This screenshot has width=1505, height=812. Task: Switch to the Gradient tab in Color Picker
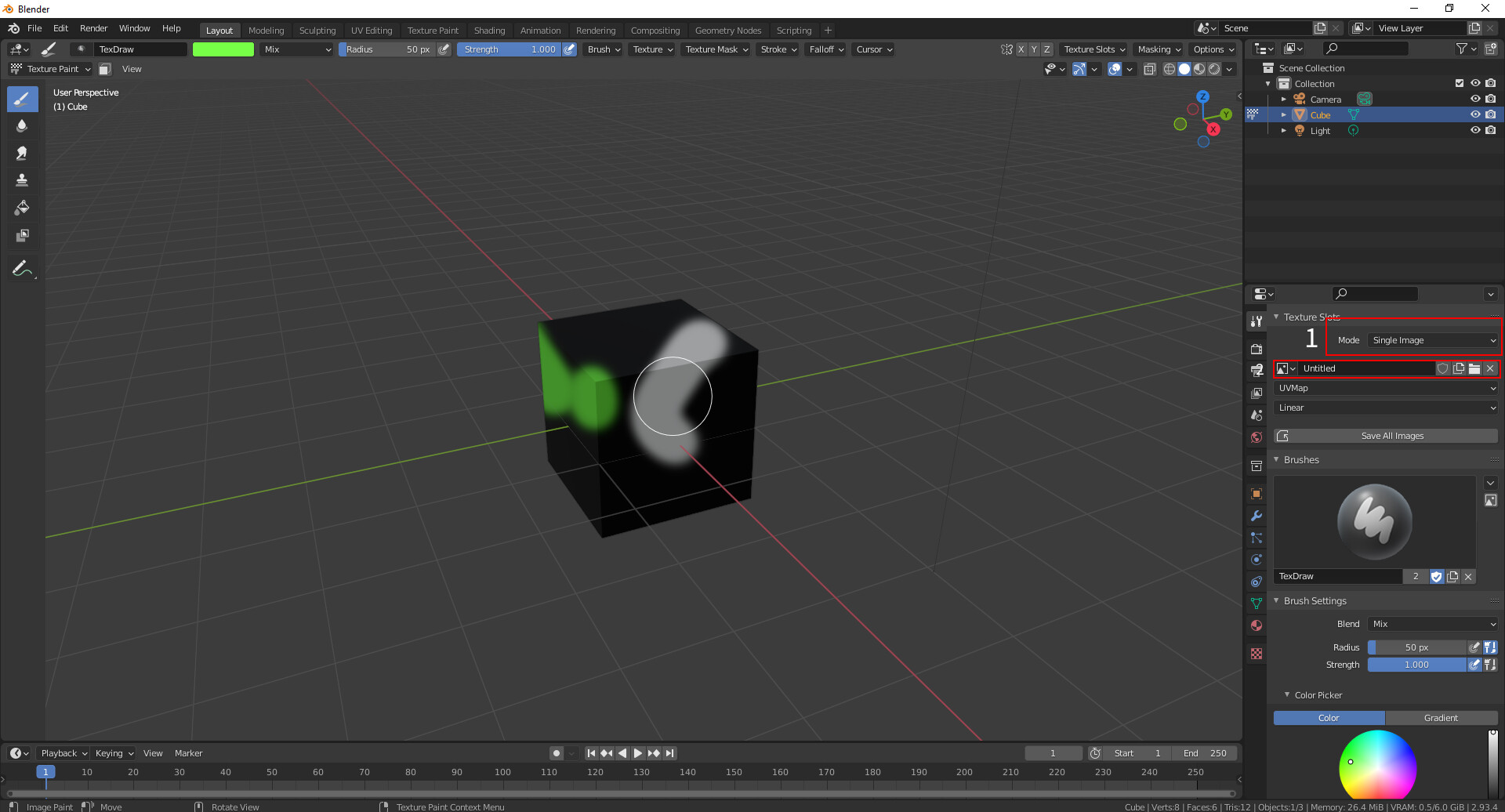click(1442, 717)
